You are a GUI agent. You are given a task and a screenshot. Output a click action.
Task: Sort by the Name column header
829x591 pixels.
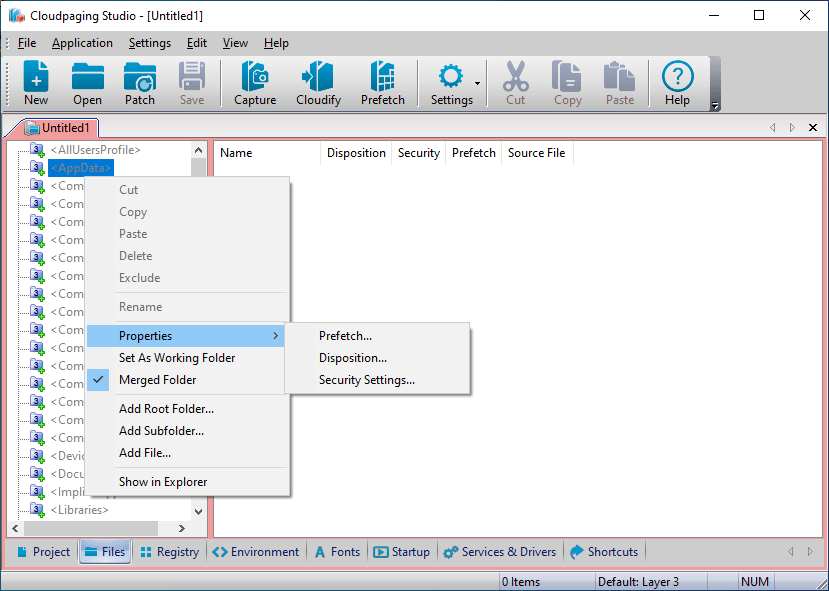(268, 153)
